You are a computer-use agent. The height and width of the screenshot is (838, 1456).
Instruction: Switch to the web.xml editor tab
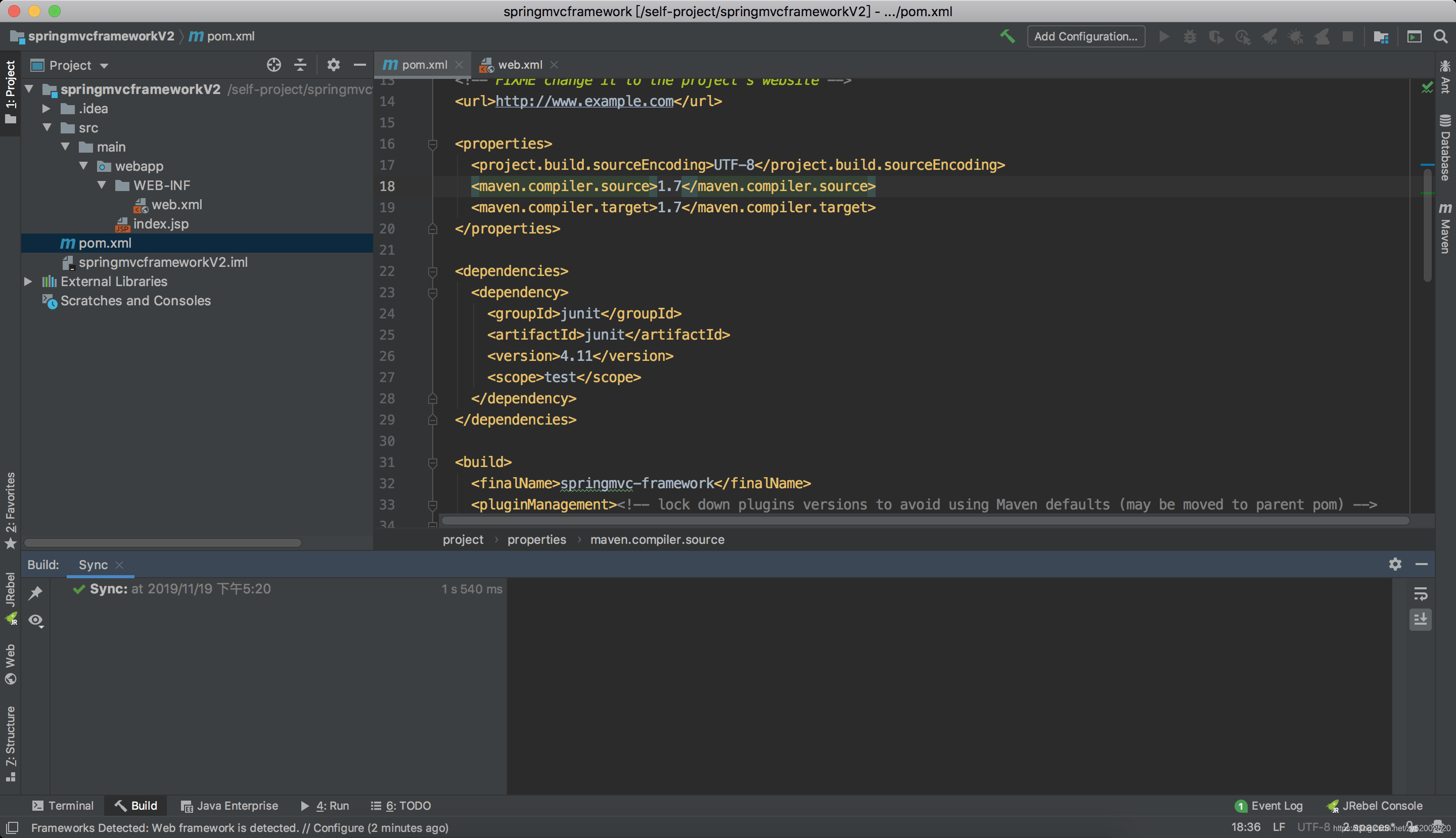point(519,65)
